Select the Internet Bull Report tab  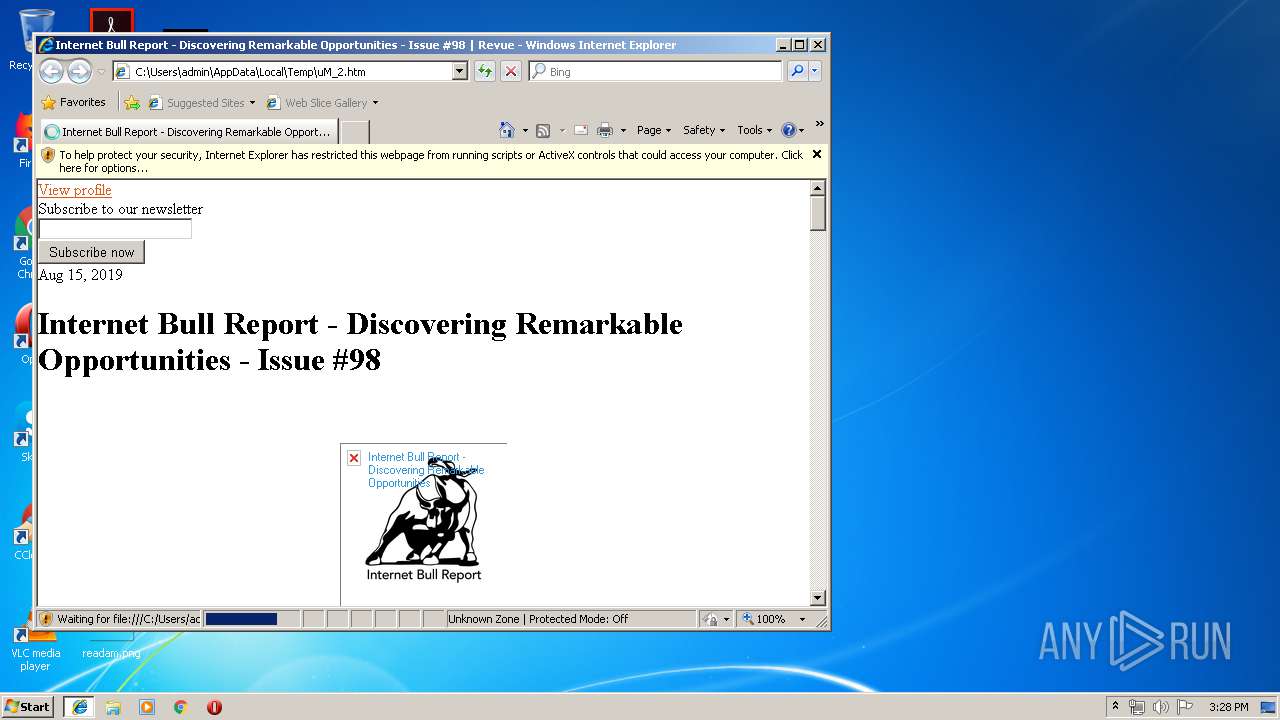[x=188, y=131]
